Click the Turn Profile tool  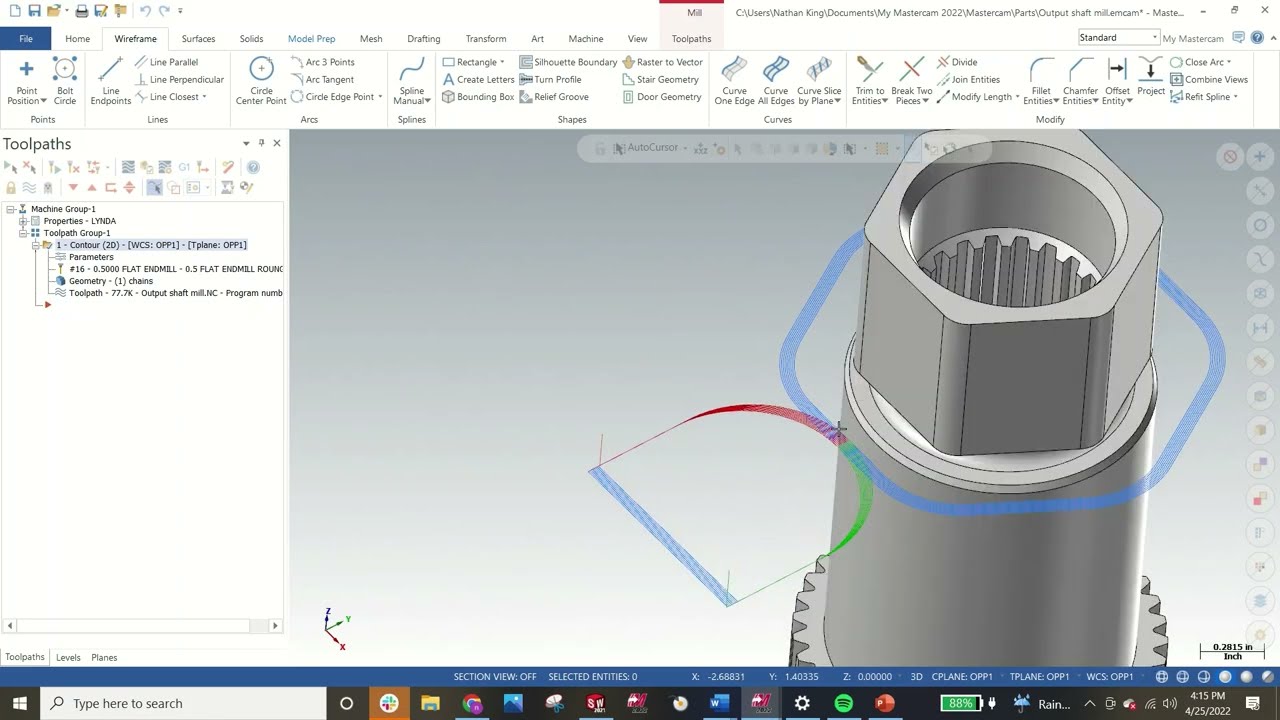coord(550,79)
